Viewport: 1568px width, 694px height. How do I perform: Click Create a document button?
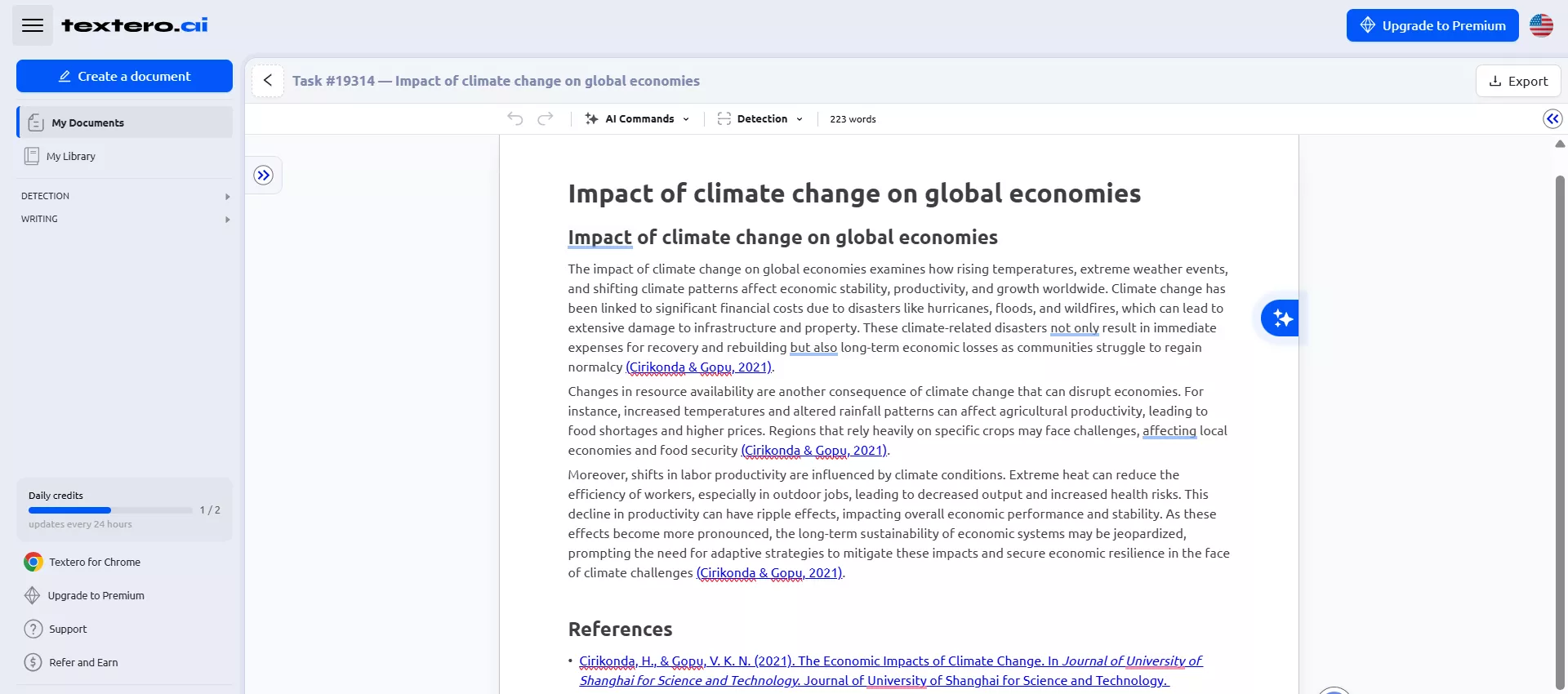click(124, 77)
